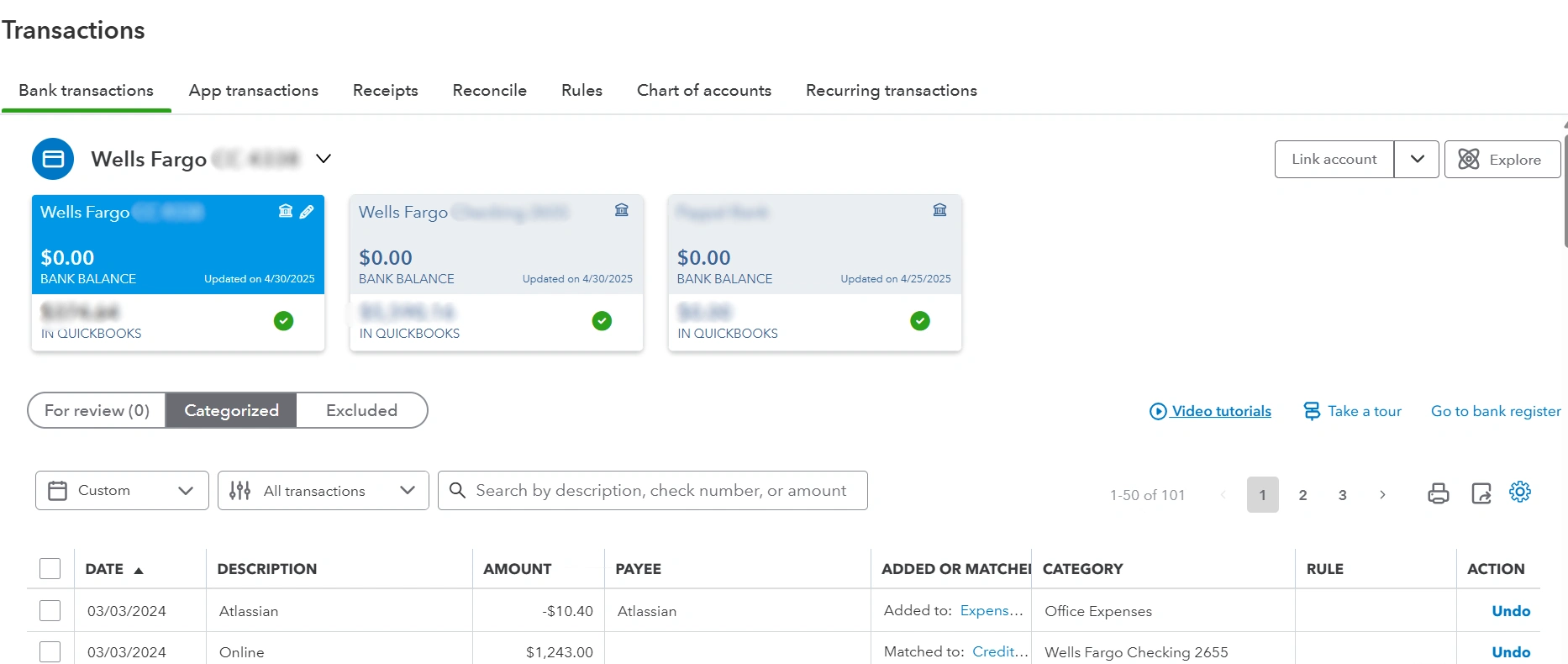Click the export transactions icon
The width and height of the screenshot is (1568, 664).
pos(1481,493)
